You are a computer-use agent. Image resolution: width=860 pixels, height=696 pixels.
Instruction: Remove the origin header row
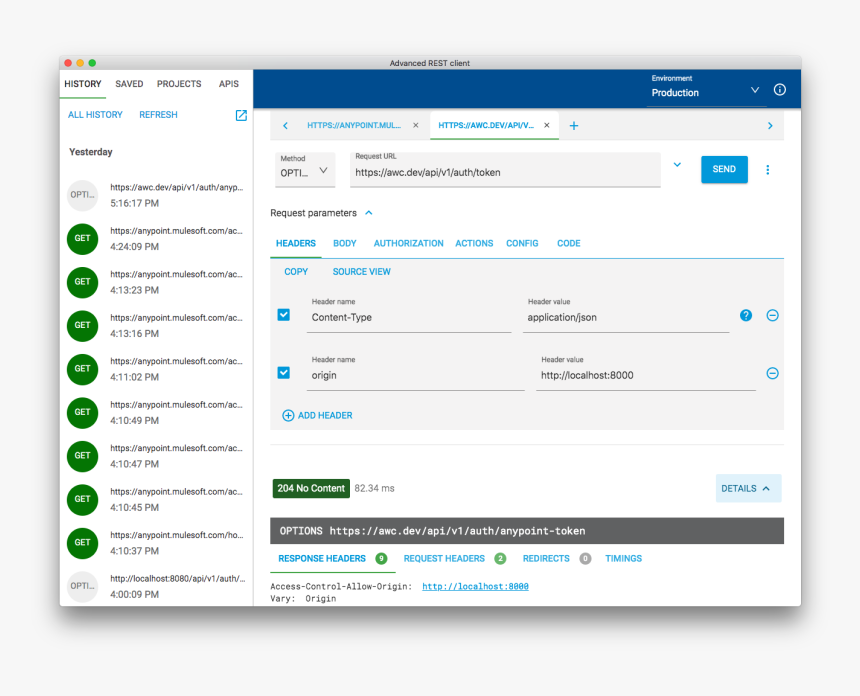click(772, 373)
